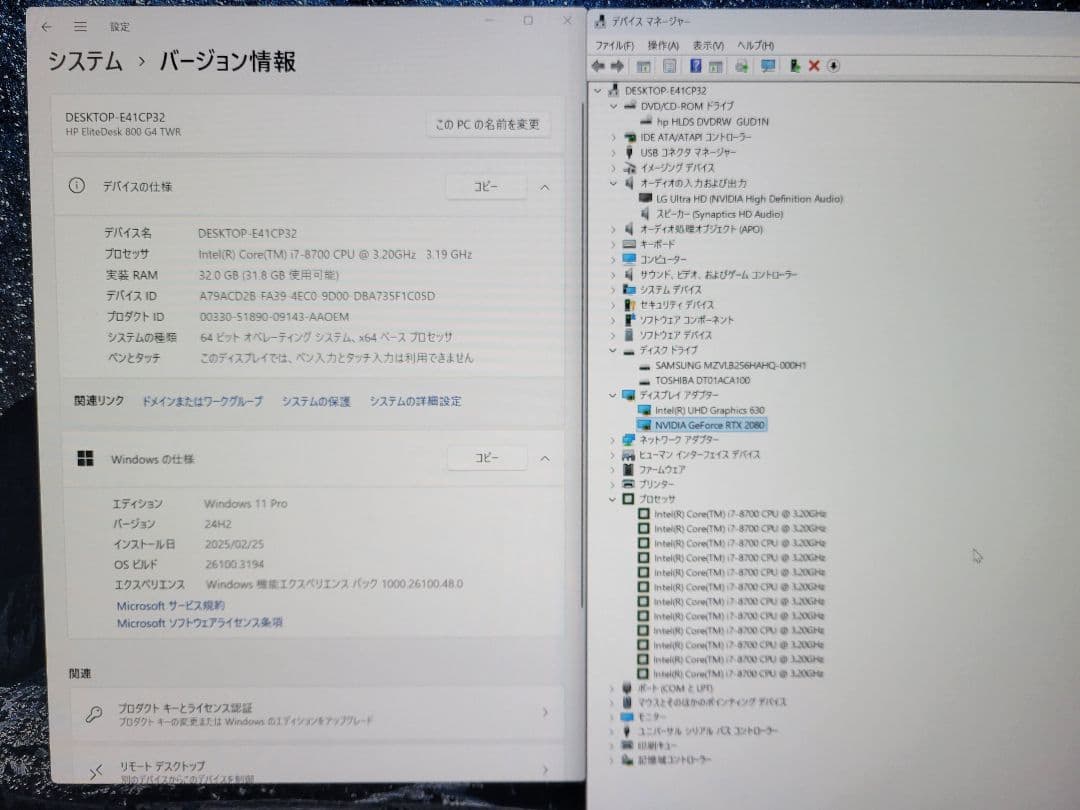The height and width of the screenshot is (810, 1080).
Task: Open the ヘルプ(H) menu in Device Manager
Action: click(x=756, y=45)
